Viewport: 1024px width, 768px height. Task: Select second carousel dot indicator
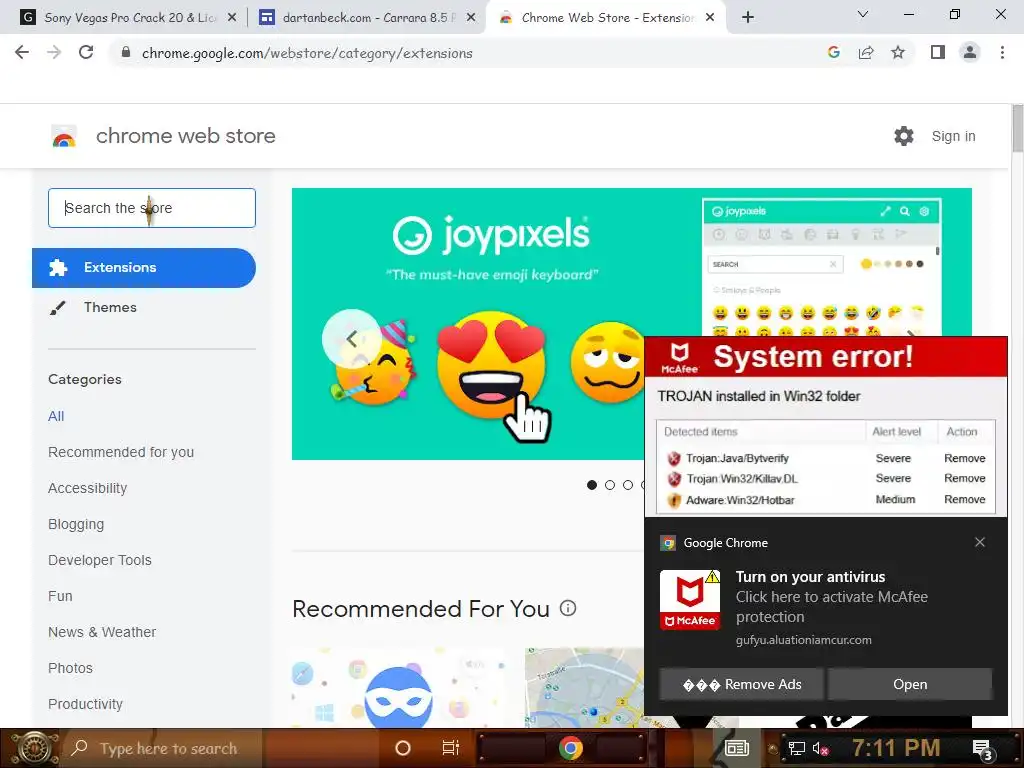click(x=610, y=485)
